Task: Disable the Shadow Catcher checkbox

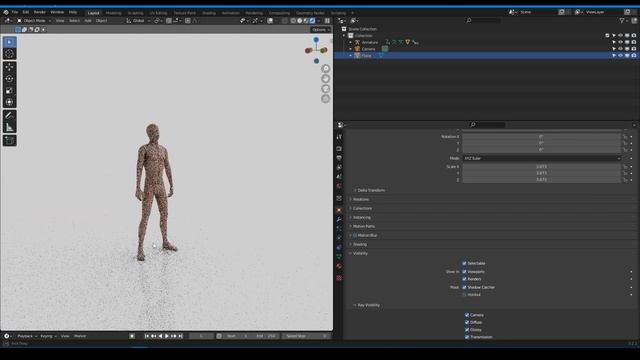Action: click(x=464, y=287)
